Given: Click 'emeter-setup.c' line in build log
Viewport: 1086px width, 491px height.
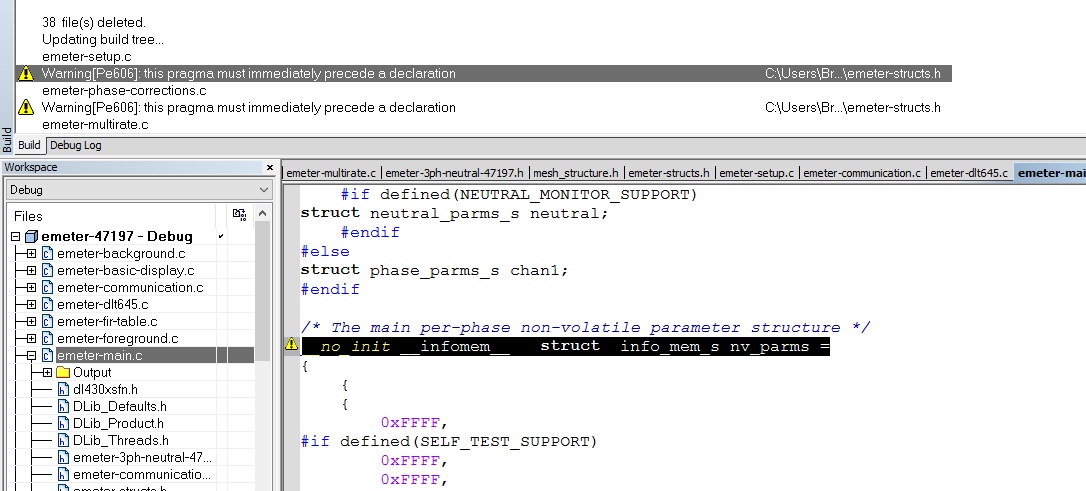Looking at the screenshot, I should [x=87, y=57].
